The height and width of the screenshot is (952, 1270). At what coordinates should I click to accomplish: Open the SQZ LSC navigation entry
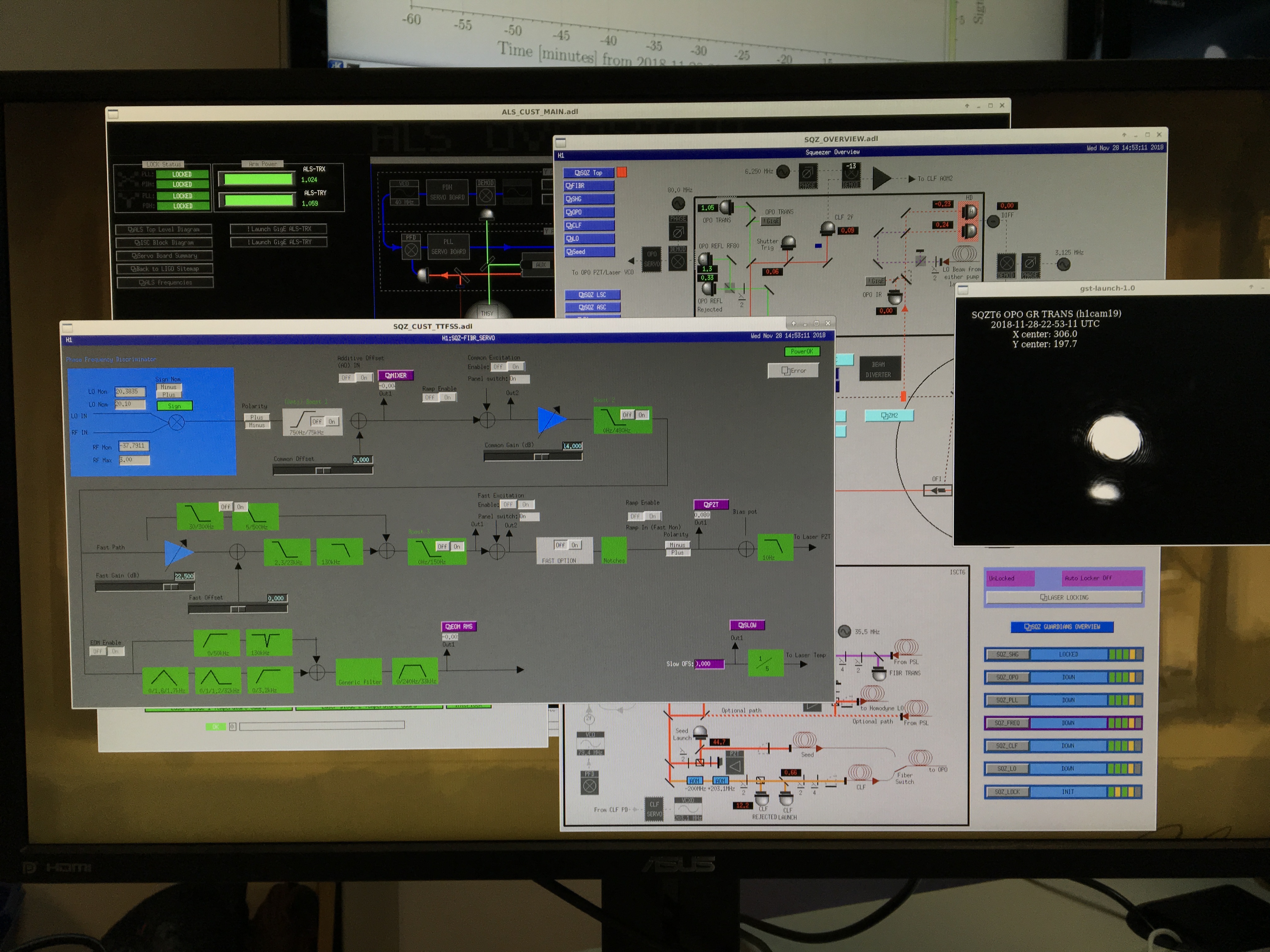click(592, 295)
